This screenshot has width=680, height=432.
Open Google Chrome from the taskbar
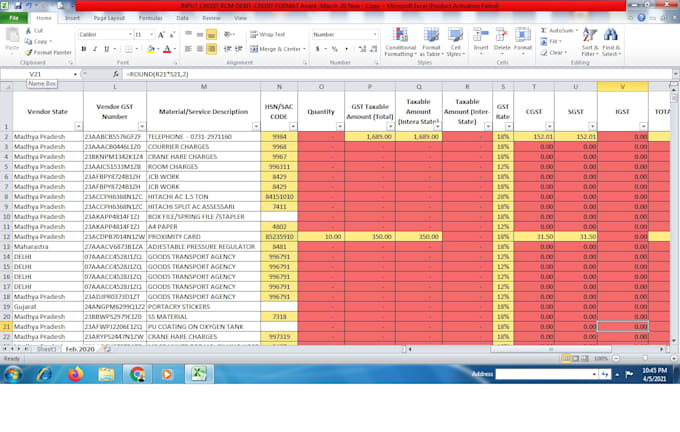[137, 374]
